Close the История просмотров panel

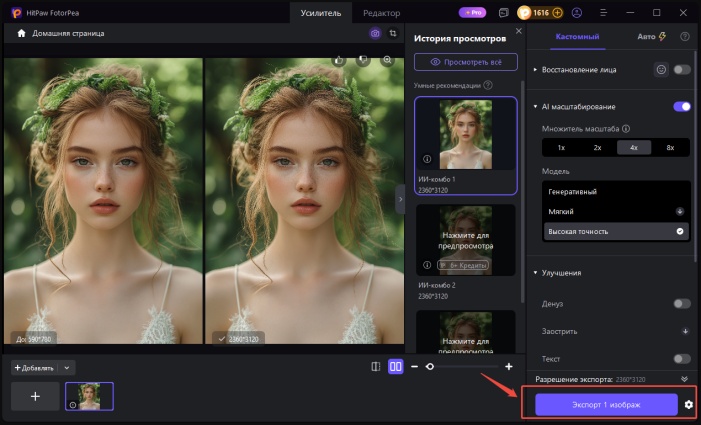(x=519, y=31)
